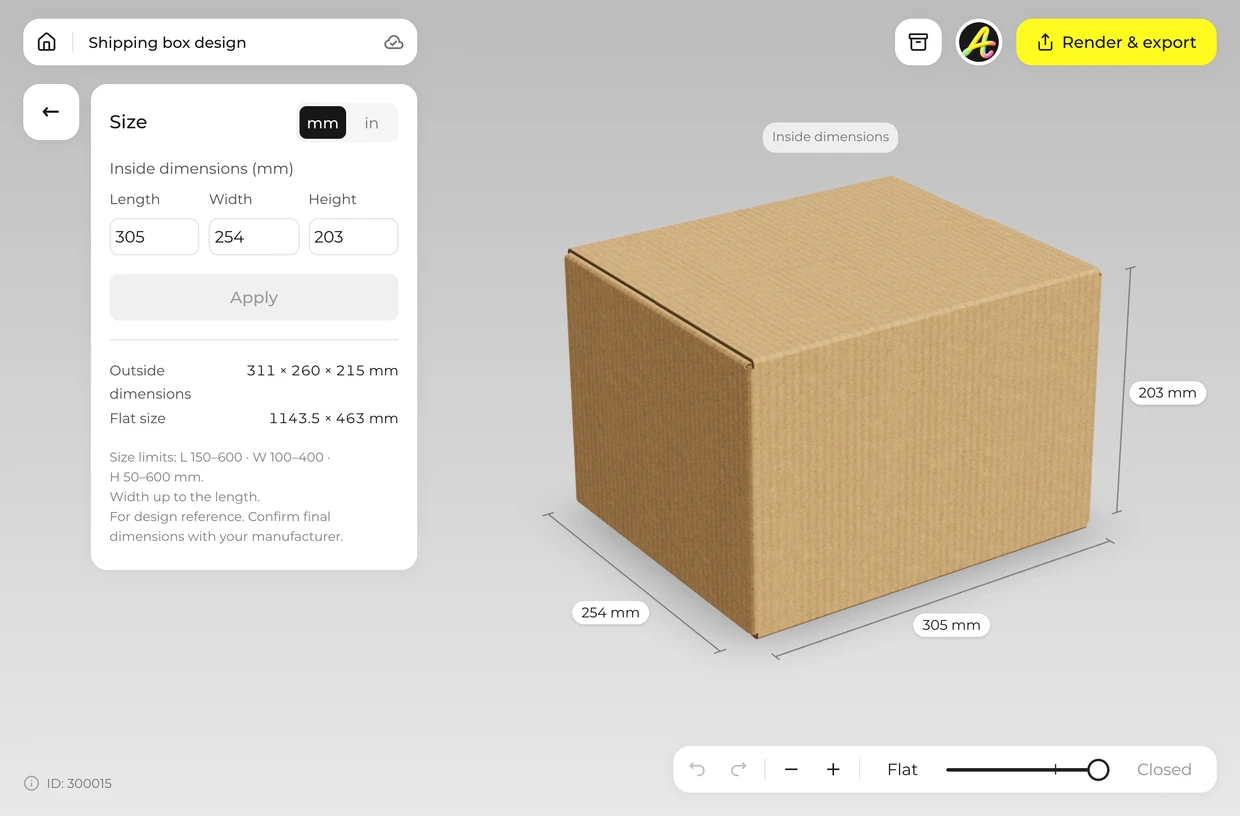Click the 311 × 260 × 215 mm value
Image resolution: width=1240 pixels, height=816 pixels.
coord(322,370)
